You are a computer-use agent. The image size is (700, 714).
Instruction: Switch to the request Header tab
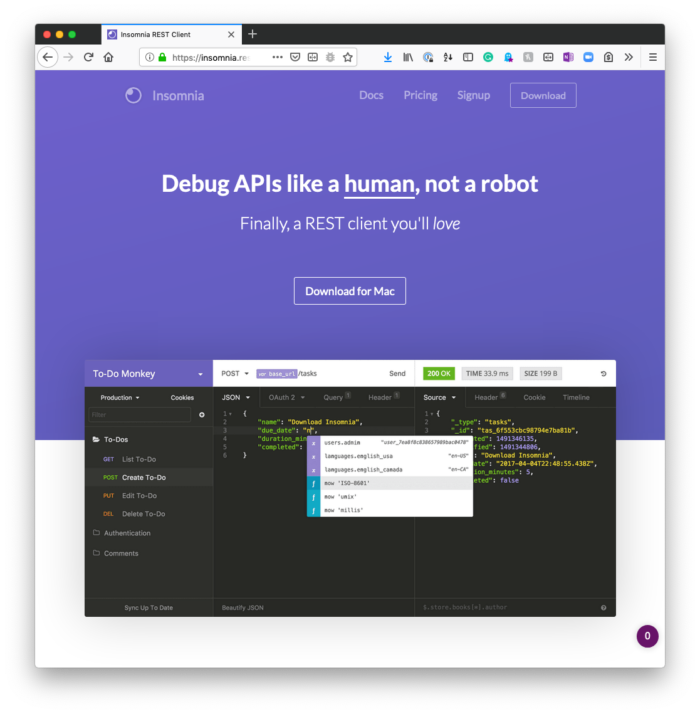pos(383,398)
